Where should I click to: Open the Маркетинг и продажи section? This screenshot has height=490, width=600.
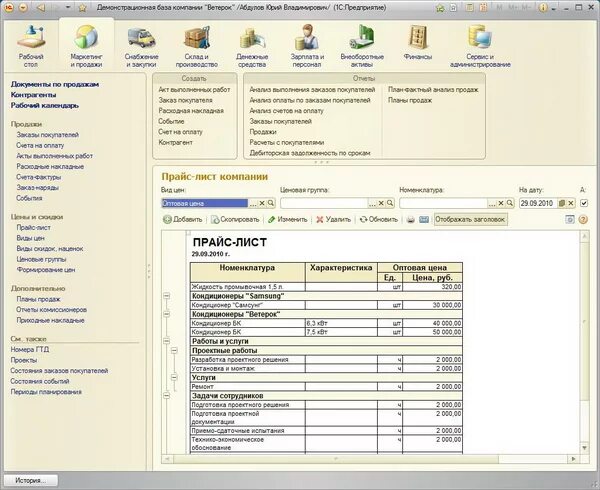pos(86,46)
